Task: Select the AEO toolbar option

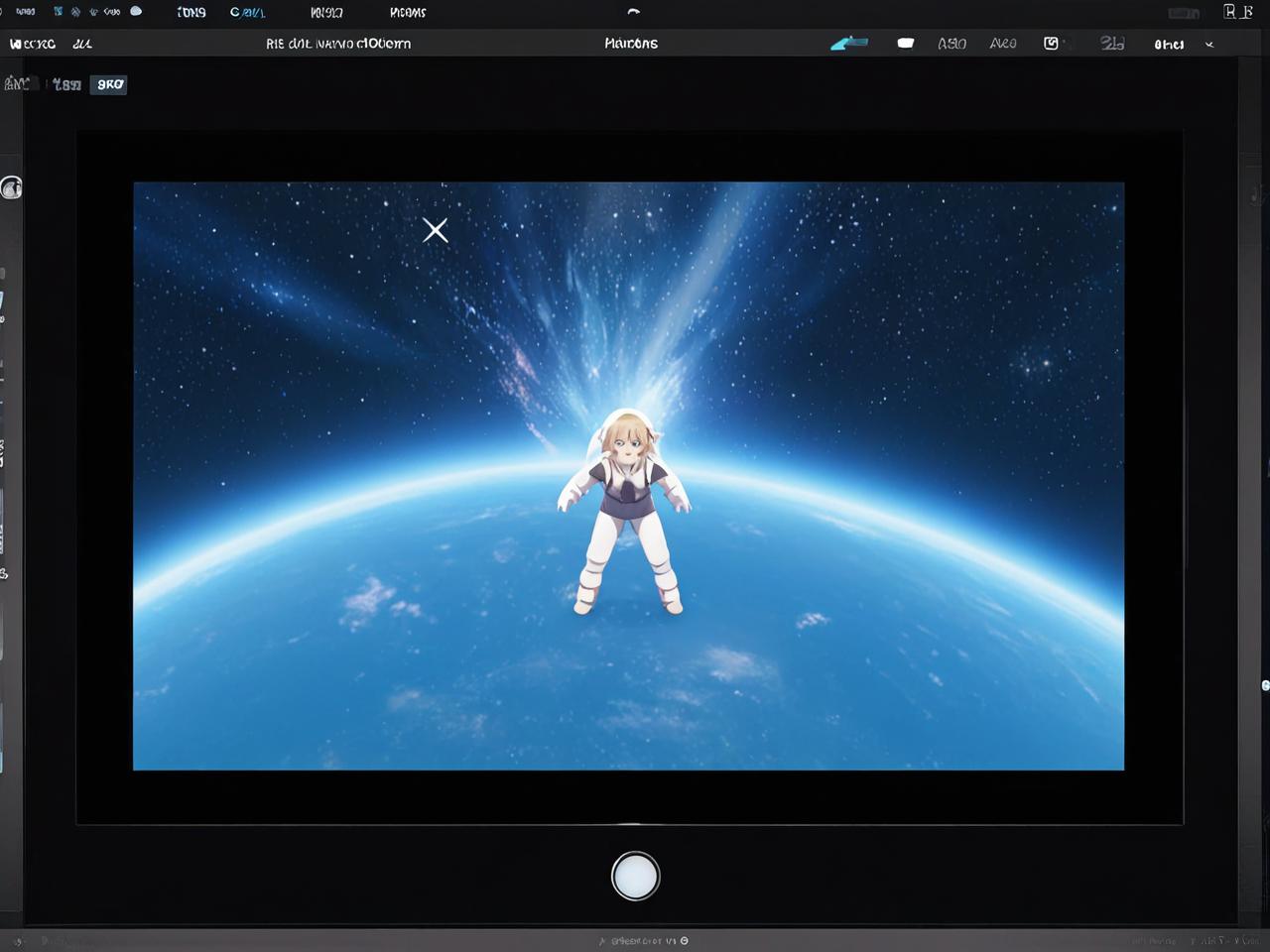Action: click(x=1003, y=44)
